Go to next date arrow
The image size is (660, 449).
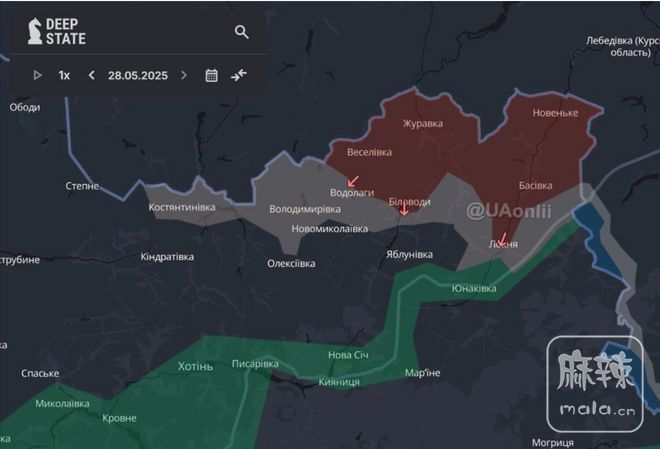point(183,75)
